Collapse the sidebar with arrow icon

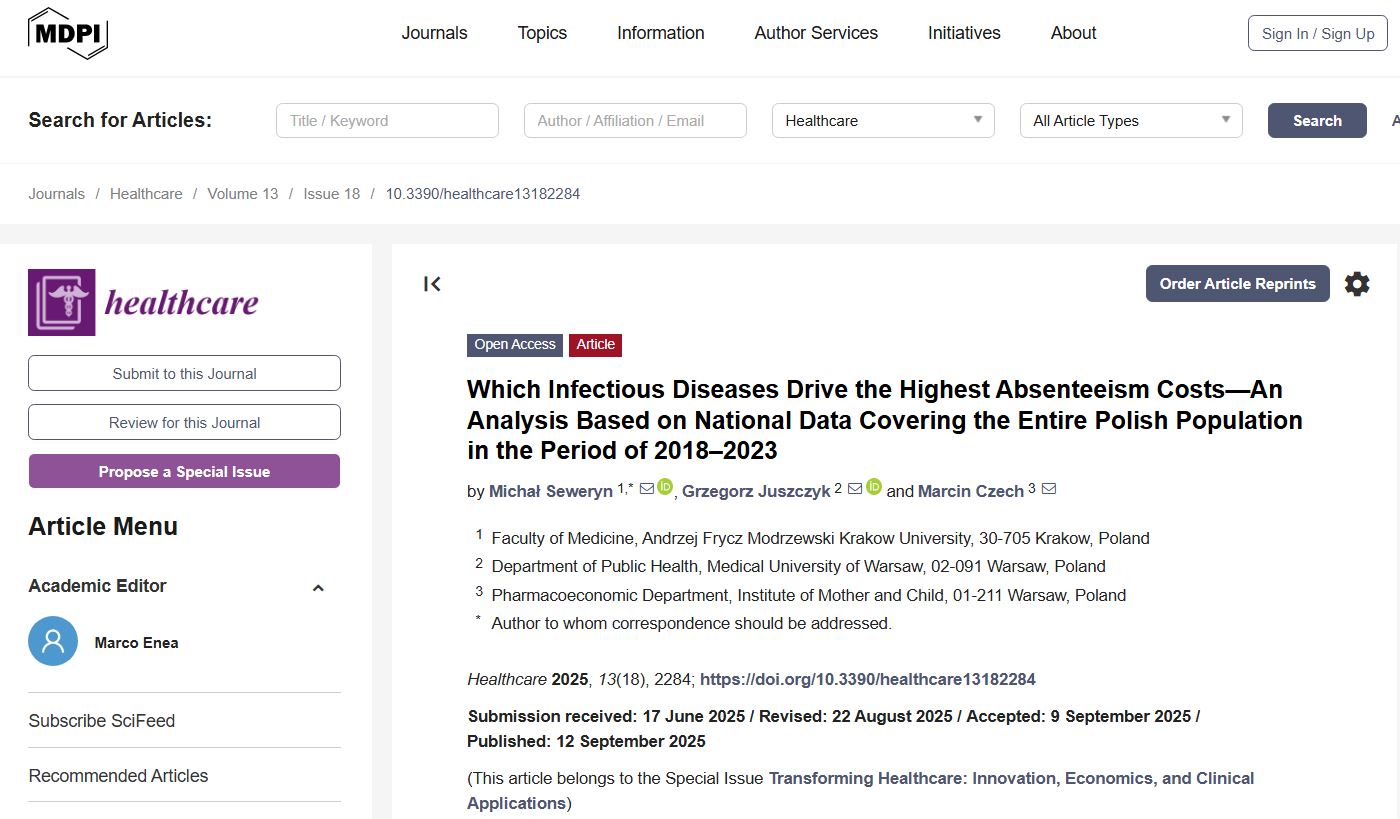[x=432, y=284]
